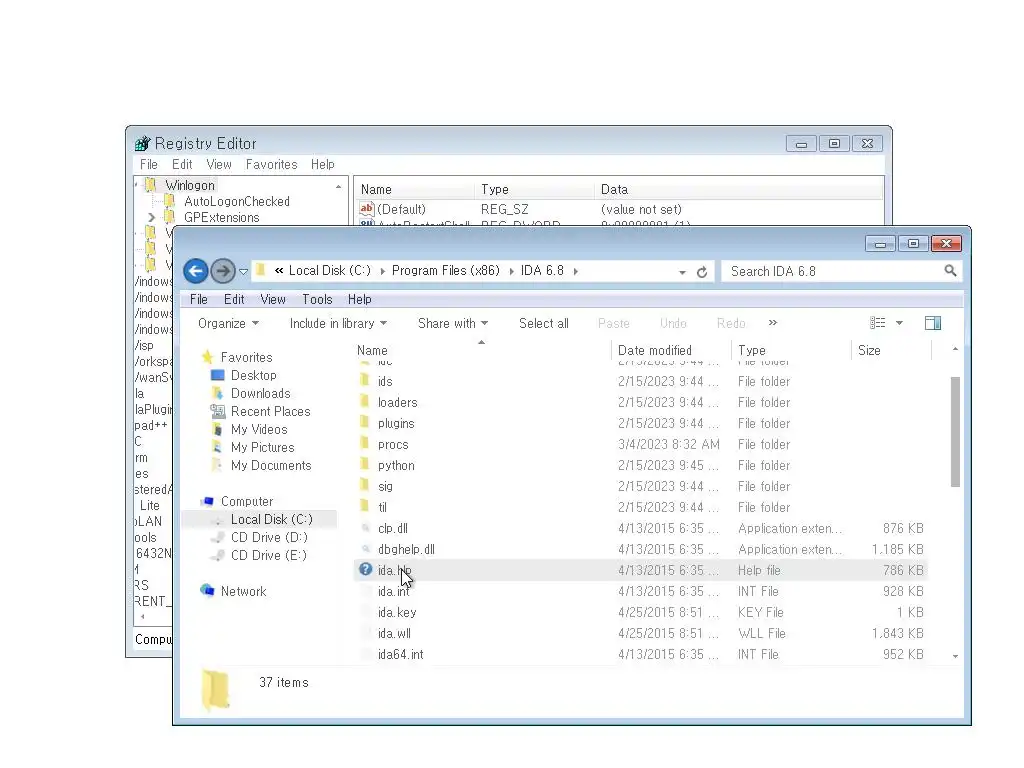Select the loaders folder icon

365,401
